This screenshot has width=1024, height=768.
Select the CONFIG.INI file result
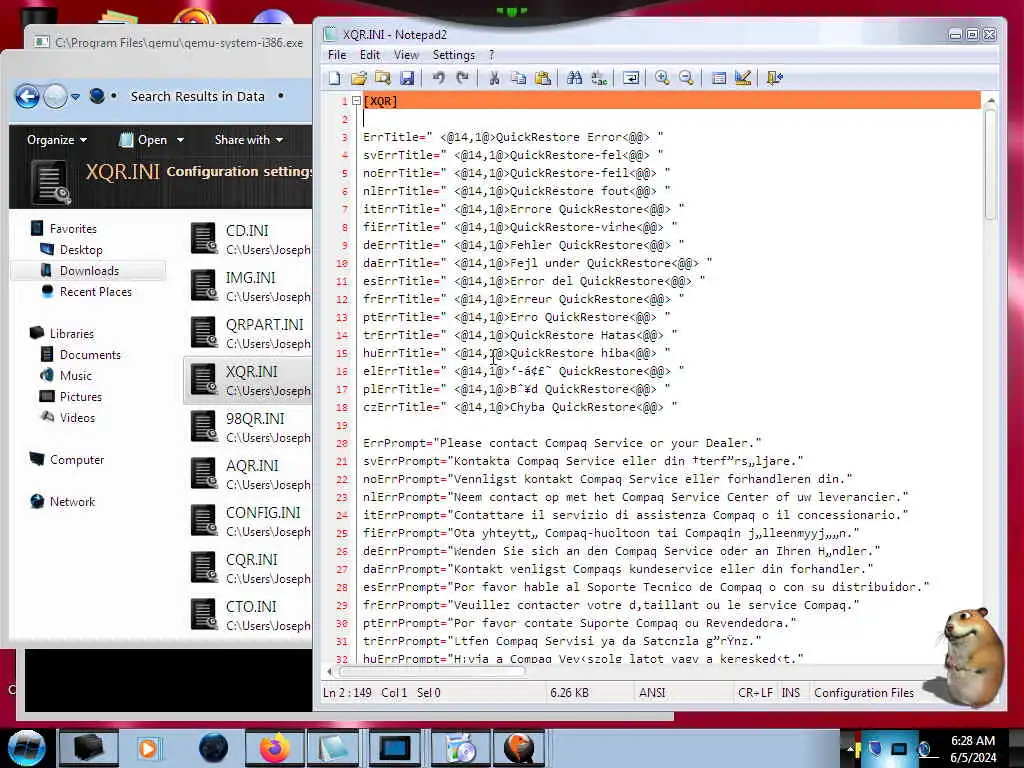(249, 521)
